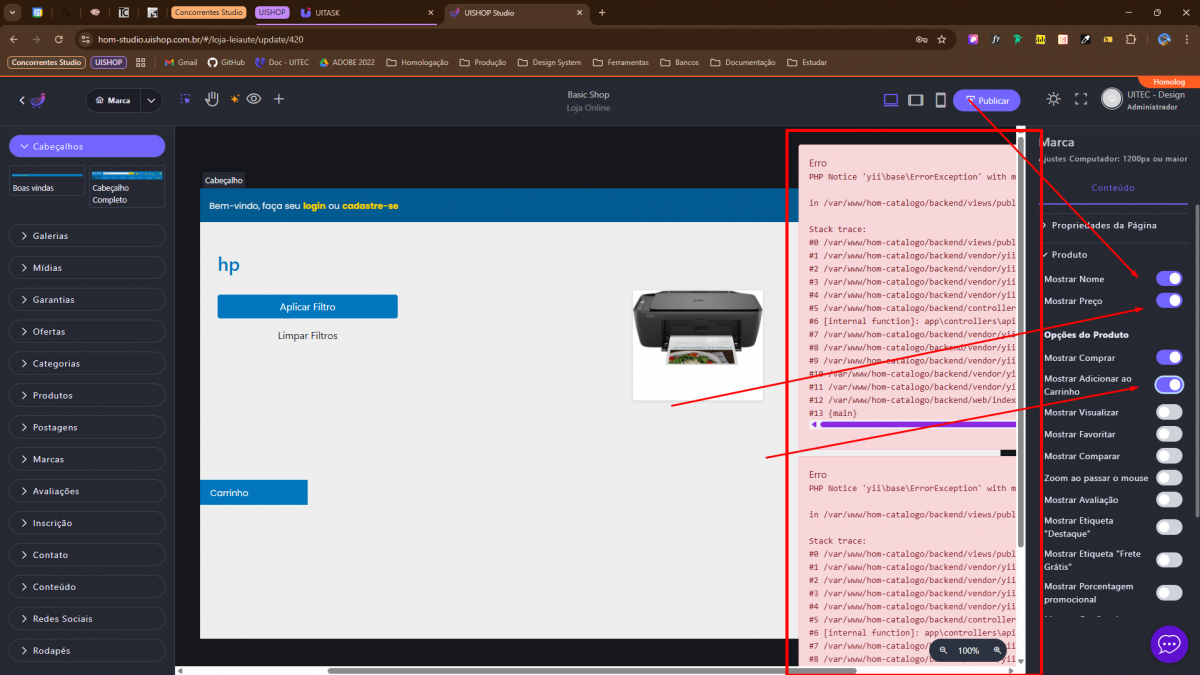Image resolution: width=1200 pixels, height=675 pixels.
Task: Turn off Mostrar Comprar switch
Action: coord(1168,357)
